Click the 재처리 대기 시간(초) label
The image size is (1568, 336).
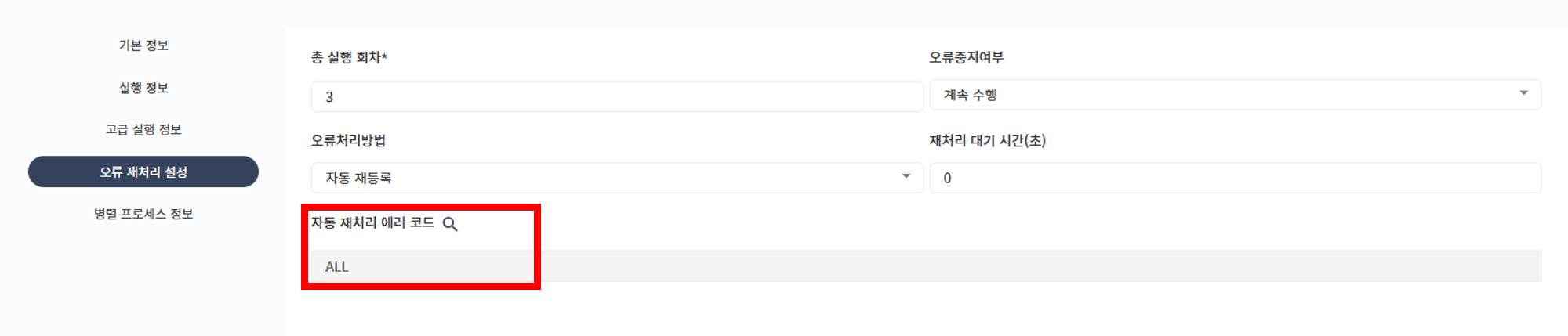click(x=987, y=140)
